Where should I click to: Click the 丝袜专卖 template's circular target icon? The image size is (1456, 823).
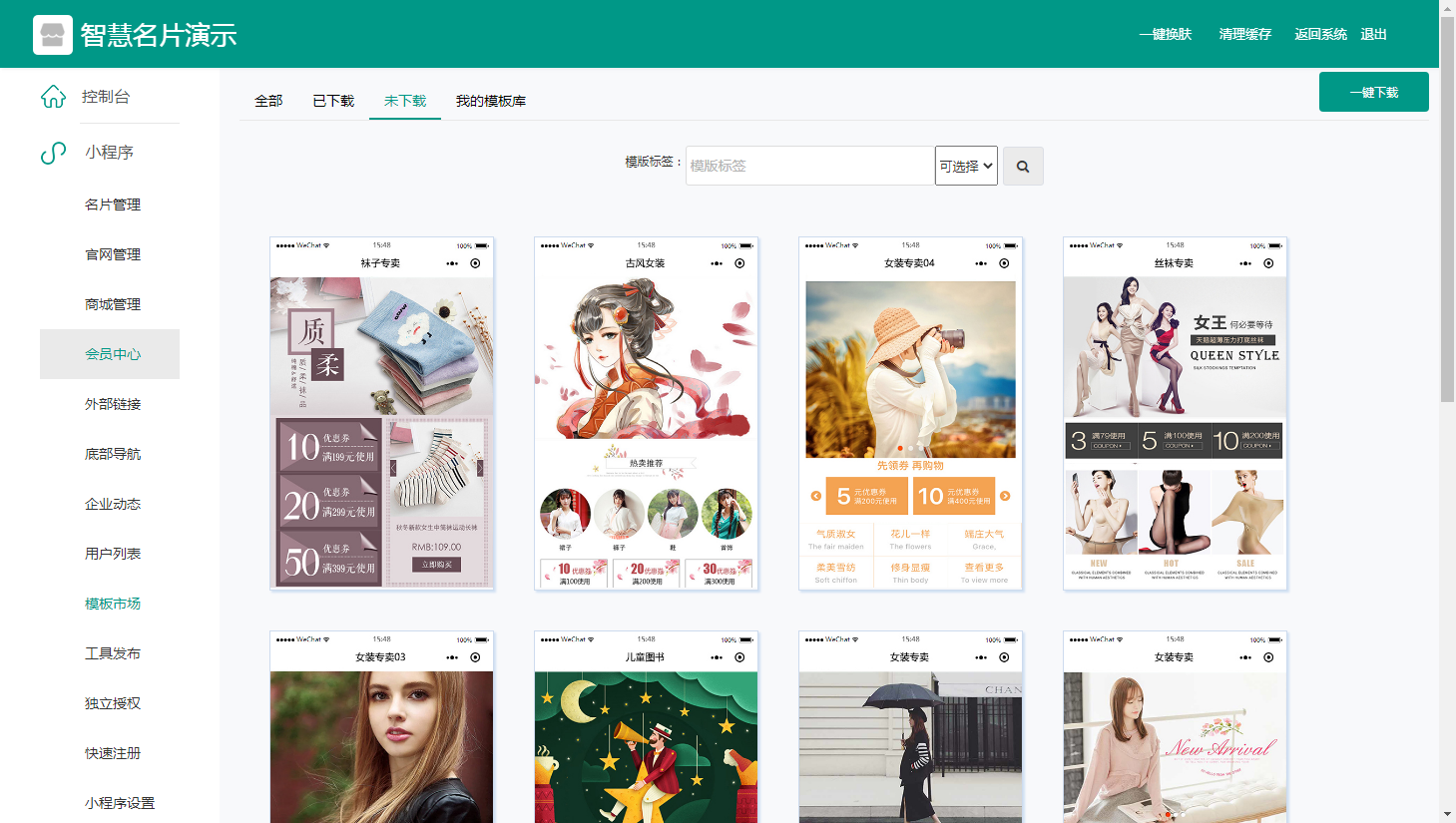pyautogui.click(x=1268, y=263)
